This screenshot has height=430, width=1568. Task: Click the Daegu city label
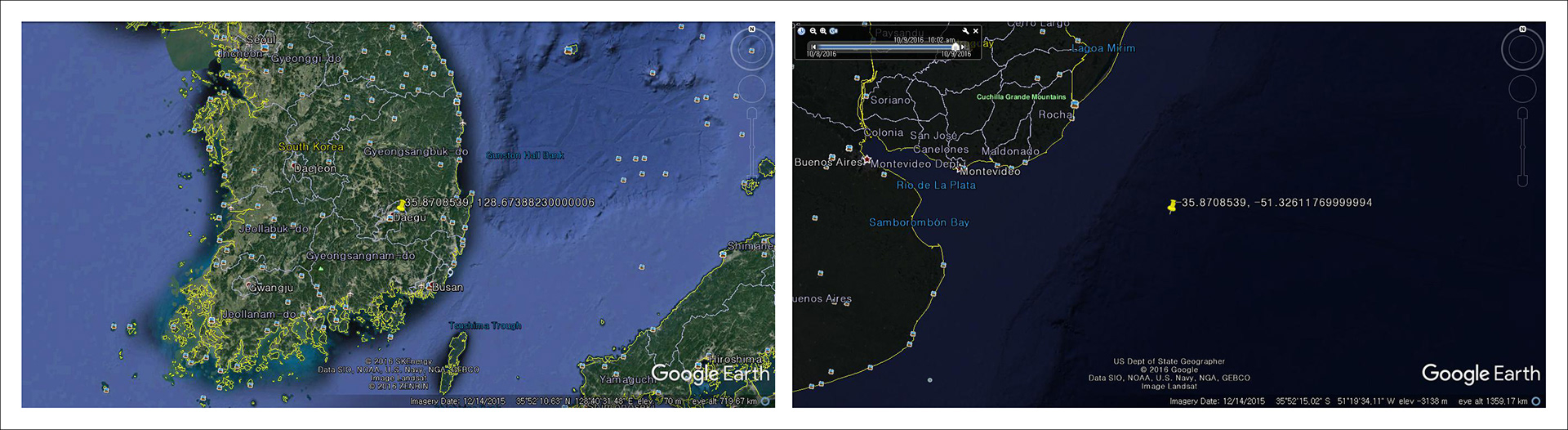[x=409, y=218]
